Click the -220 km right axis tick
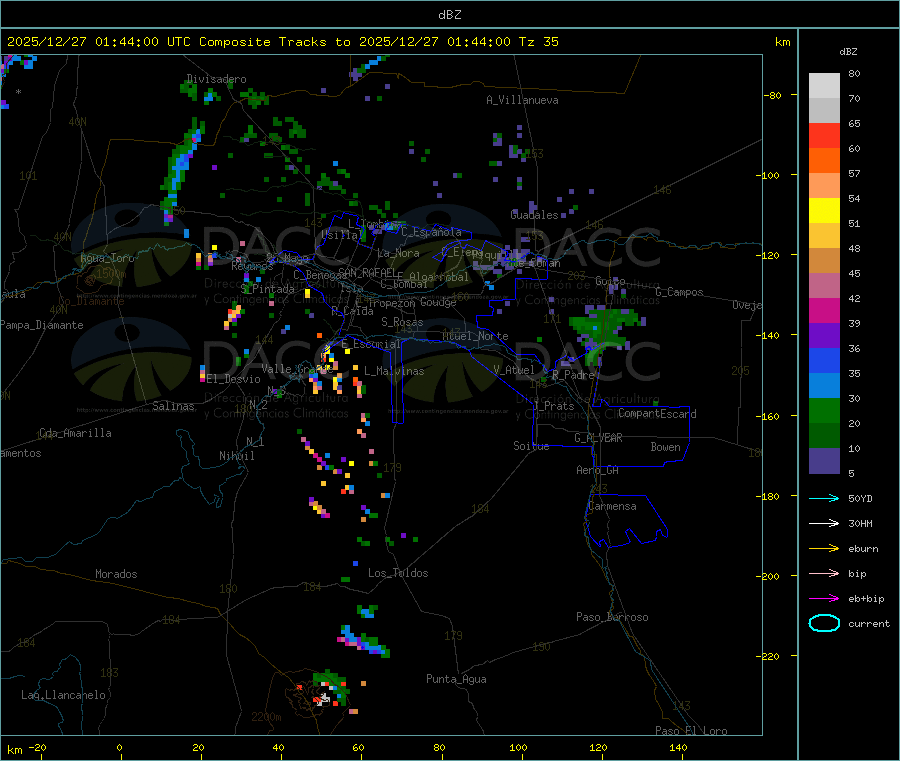 (x=771, y=656)
